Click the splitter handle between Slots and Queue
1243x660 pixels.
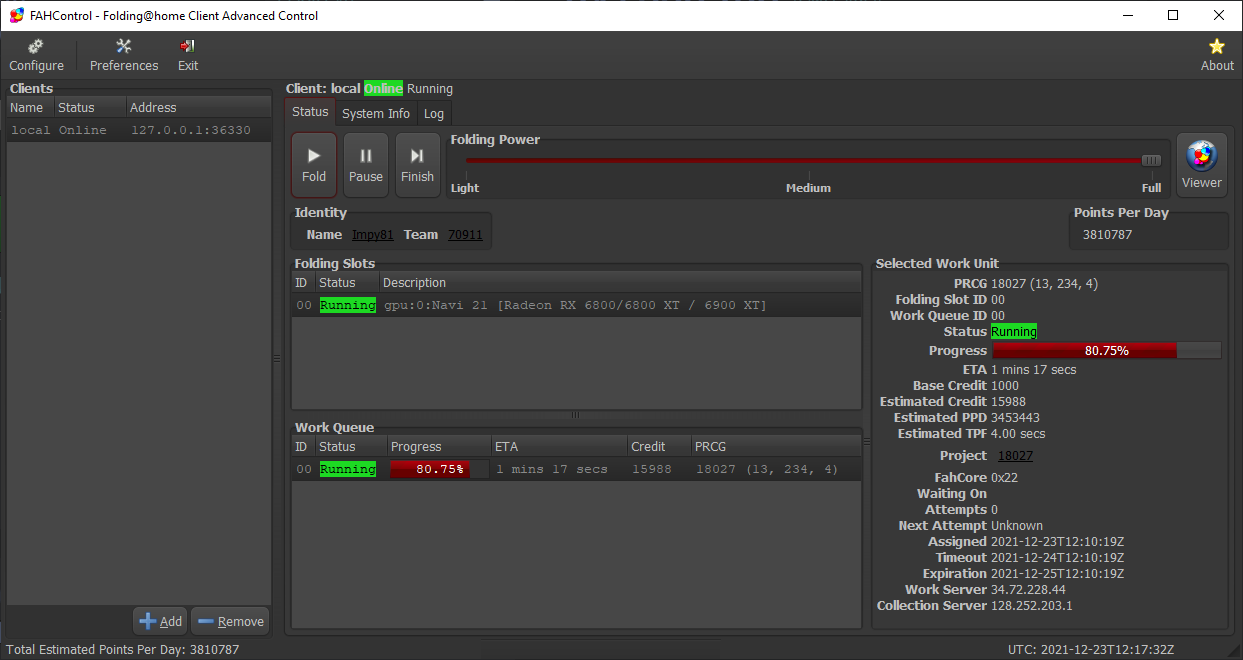coord(576,415)
